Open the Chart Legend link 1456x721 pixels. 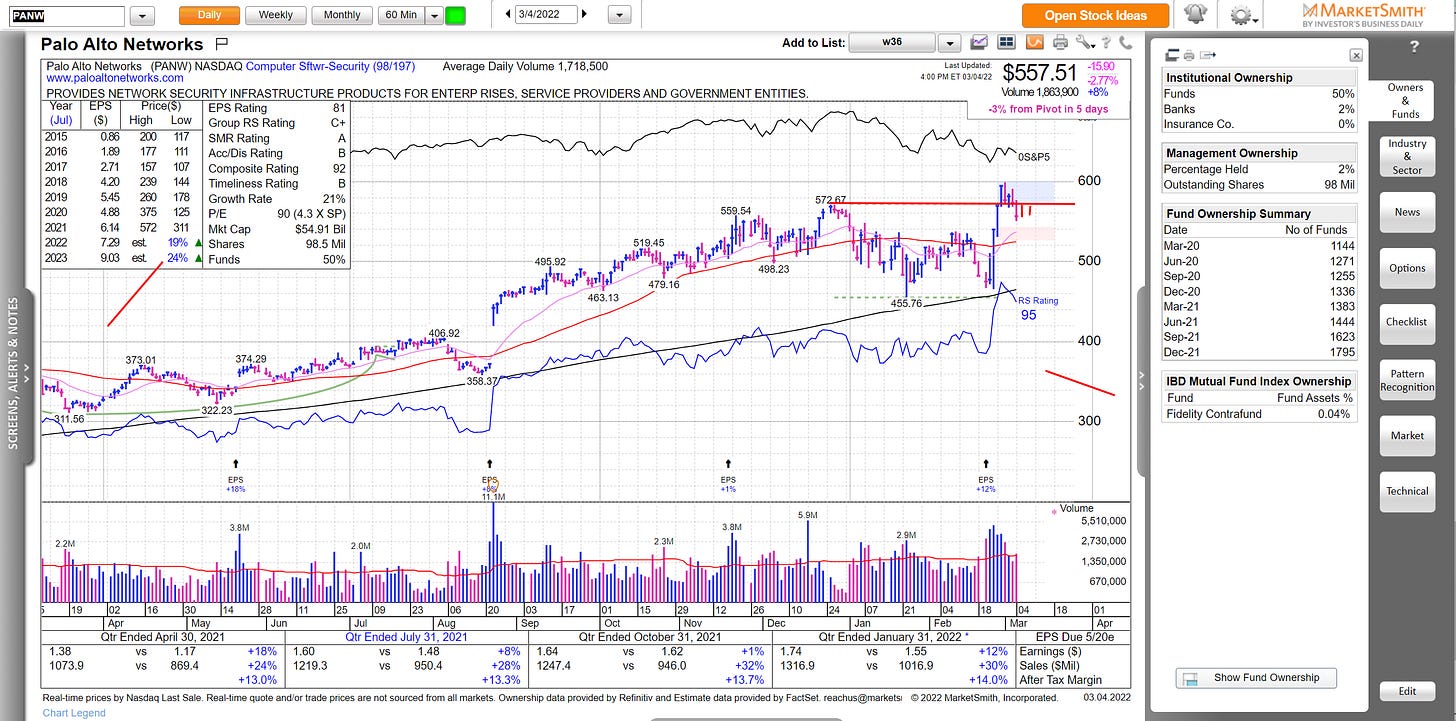73,713
